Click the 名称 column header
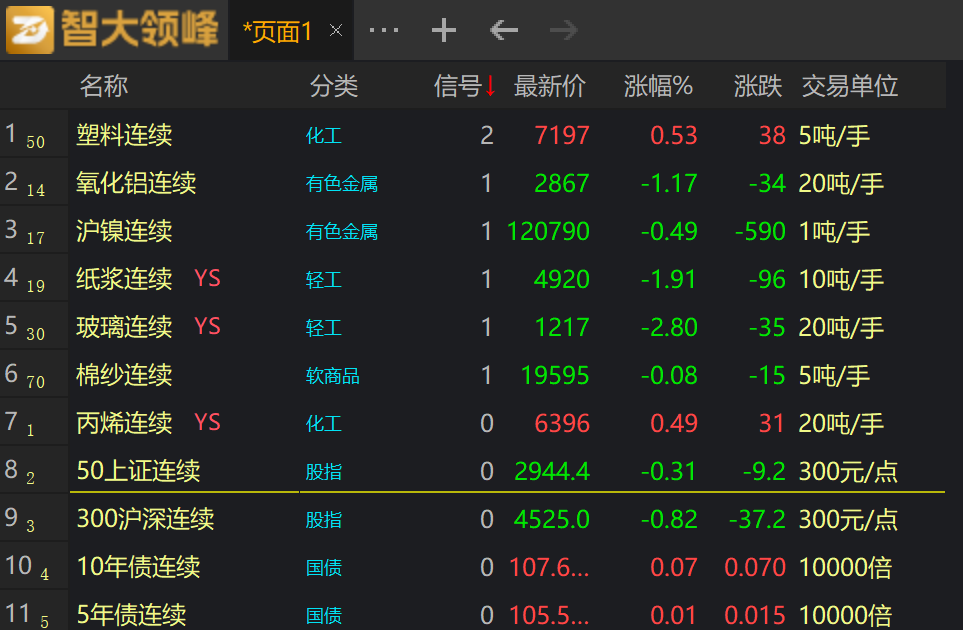963x630 pixels. (x=104, y=86)
